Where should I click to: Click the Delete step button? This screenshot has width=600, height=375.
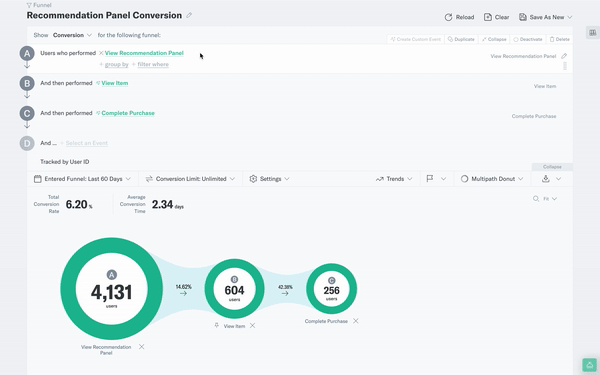click(559, 39)
